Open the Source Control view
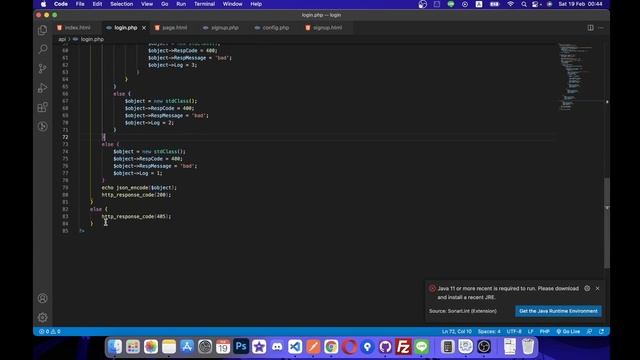 pos(42,69)
